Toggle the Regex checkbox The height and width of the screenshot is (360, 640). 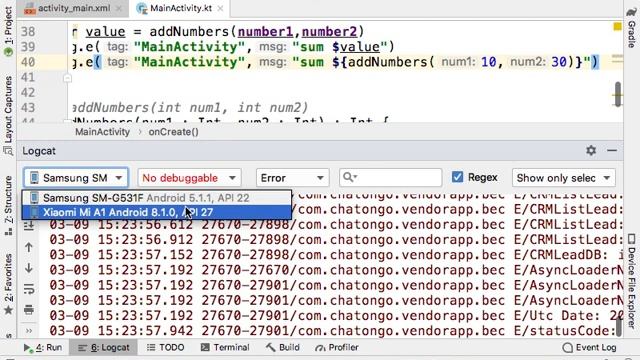coord(457,177)
